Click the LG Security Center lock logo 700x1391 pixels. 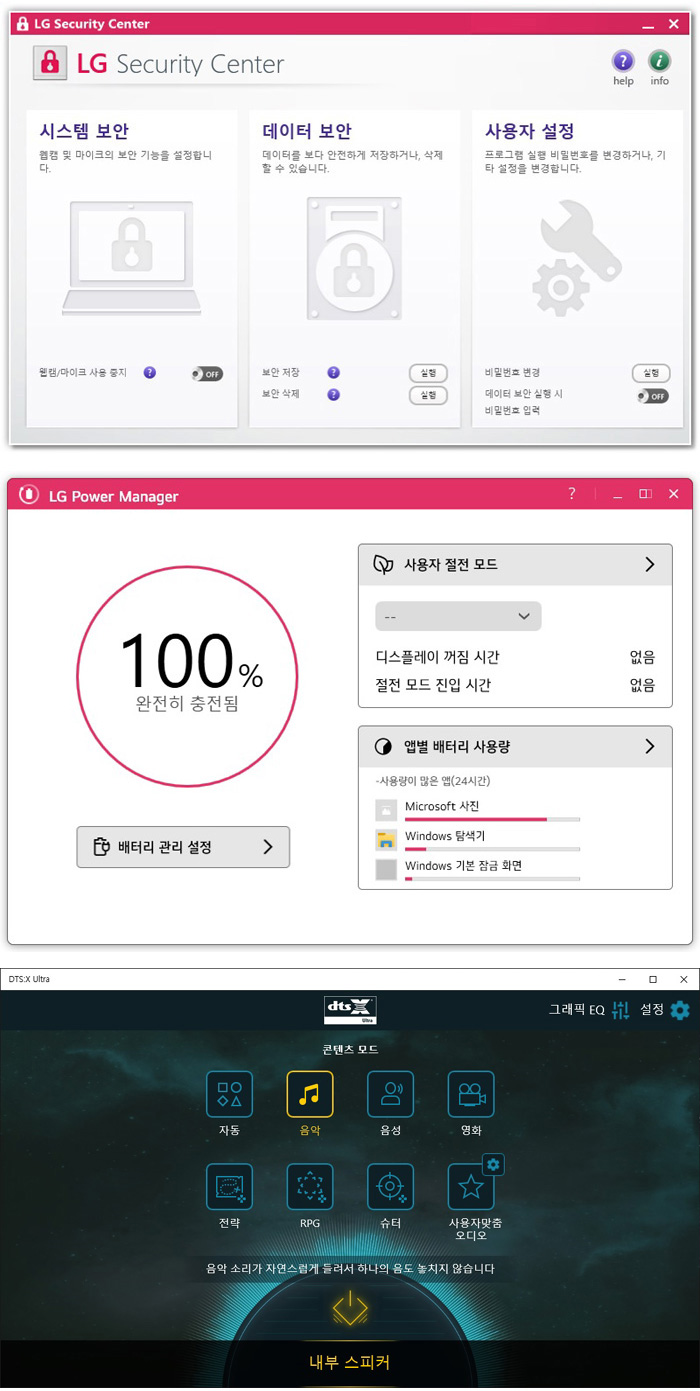point(48,64)
